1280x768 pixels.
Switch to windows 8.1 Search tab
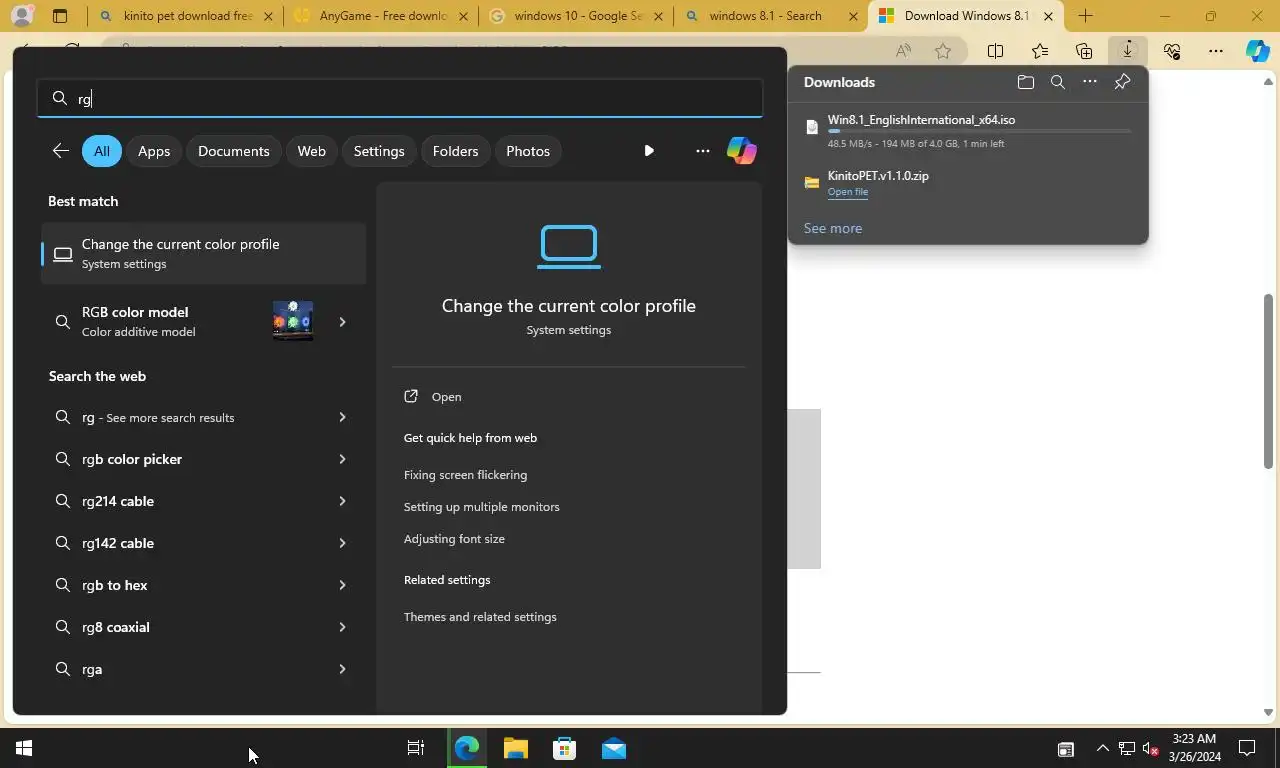click(770, 16)
